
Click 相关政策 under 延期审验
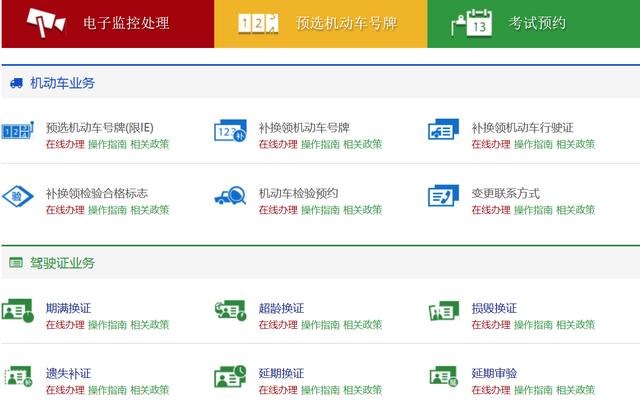(576, 390)
